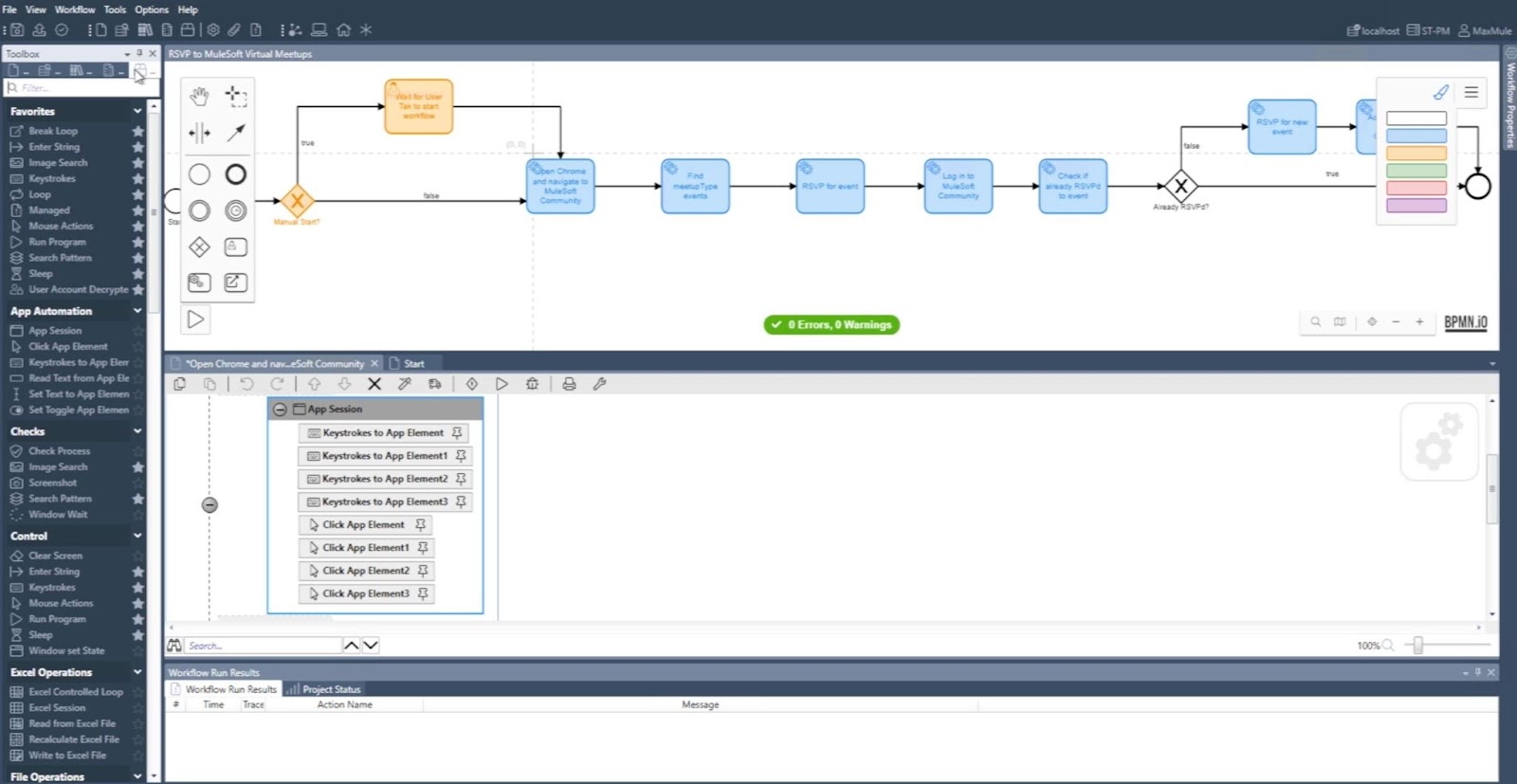The image size is (1517, 784).
Task: Select the blue color swatch
Action: coord(1416,136)
